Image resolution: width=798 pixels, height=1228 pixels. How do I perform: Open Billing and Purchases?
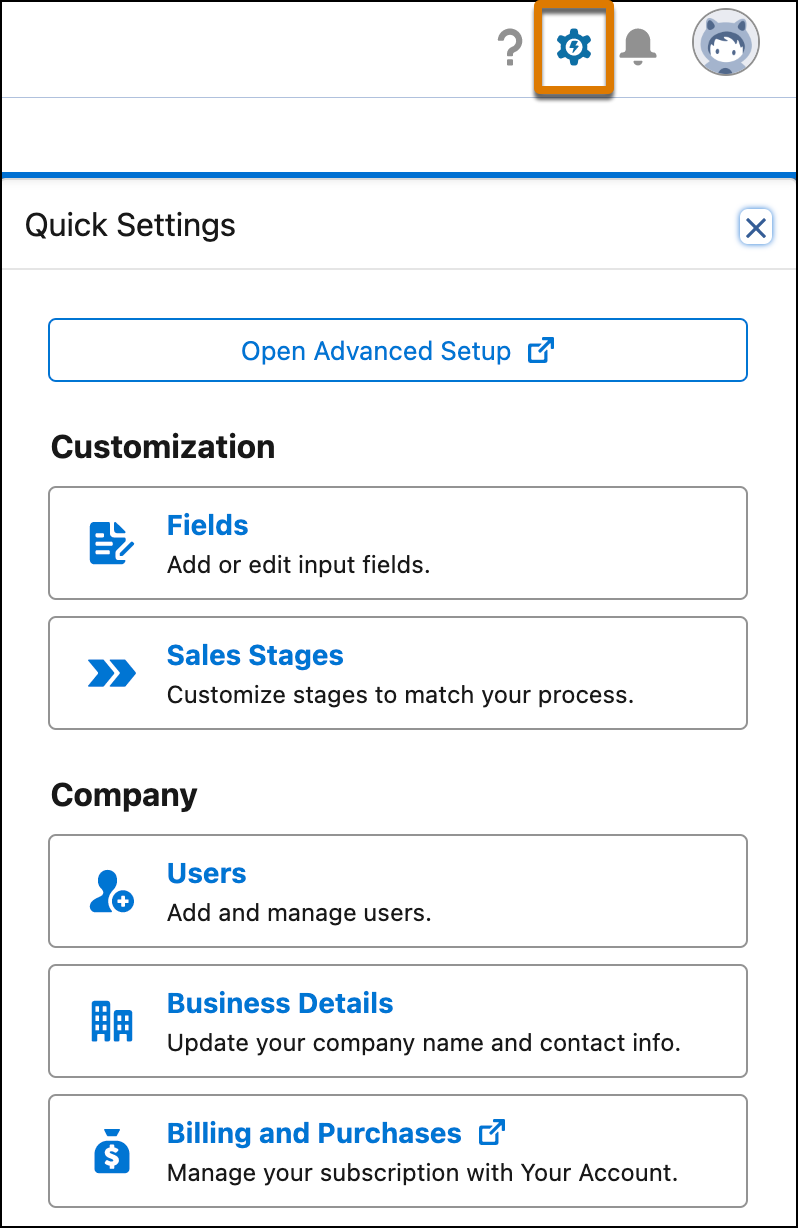[x=313, y=1132]
